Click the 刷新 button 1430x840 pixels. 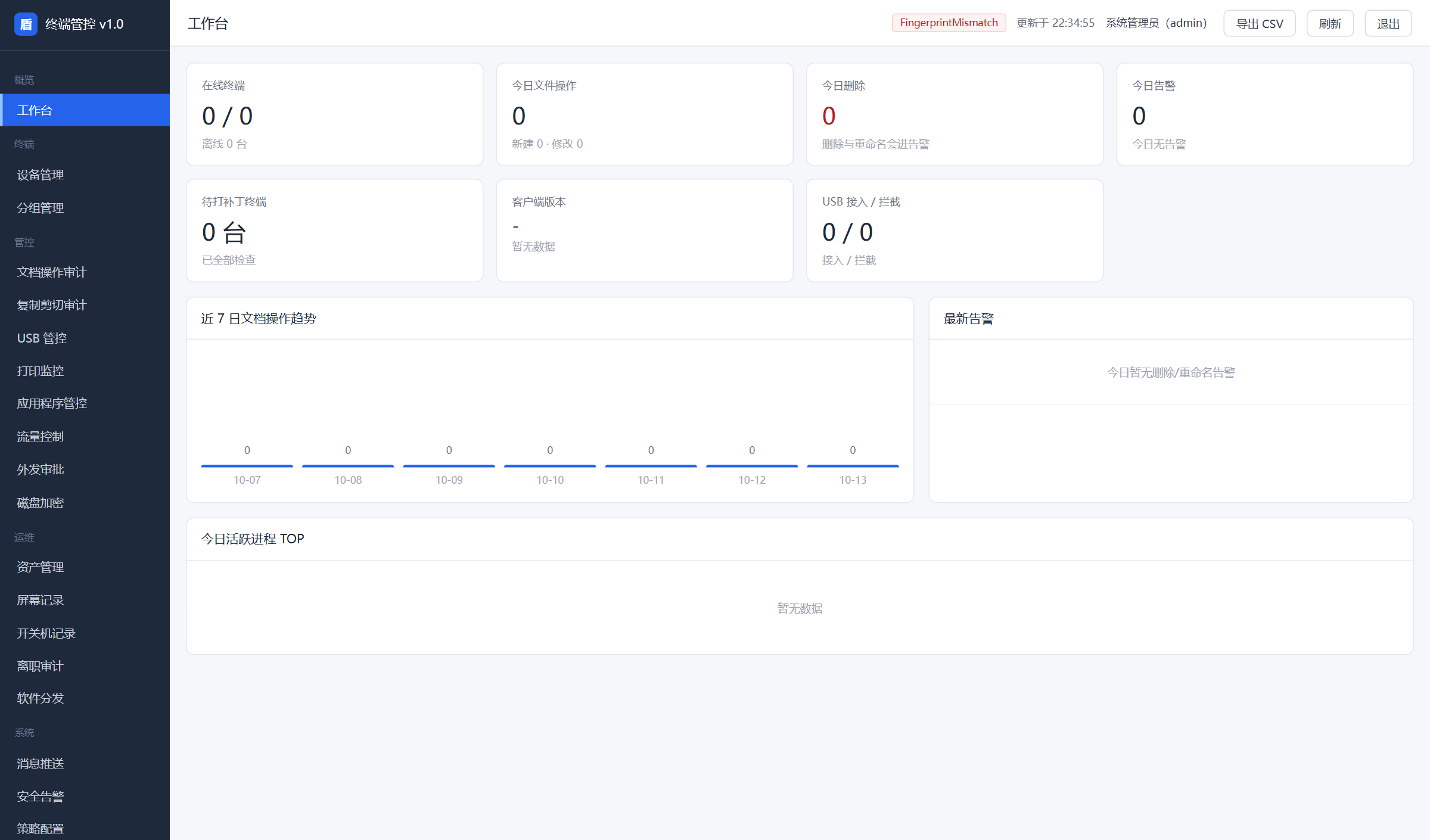(1330, 23)
